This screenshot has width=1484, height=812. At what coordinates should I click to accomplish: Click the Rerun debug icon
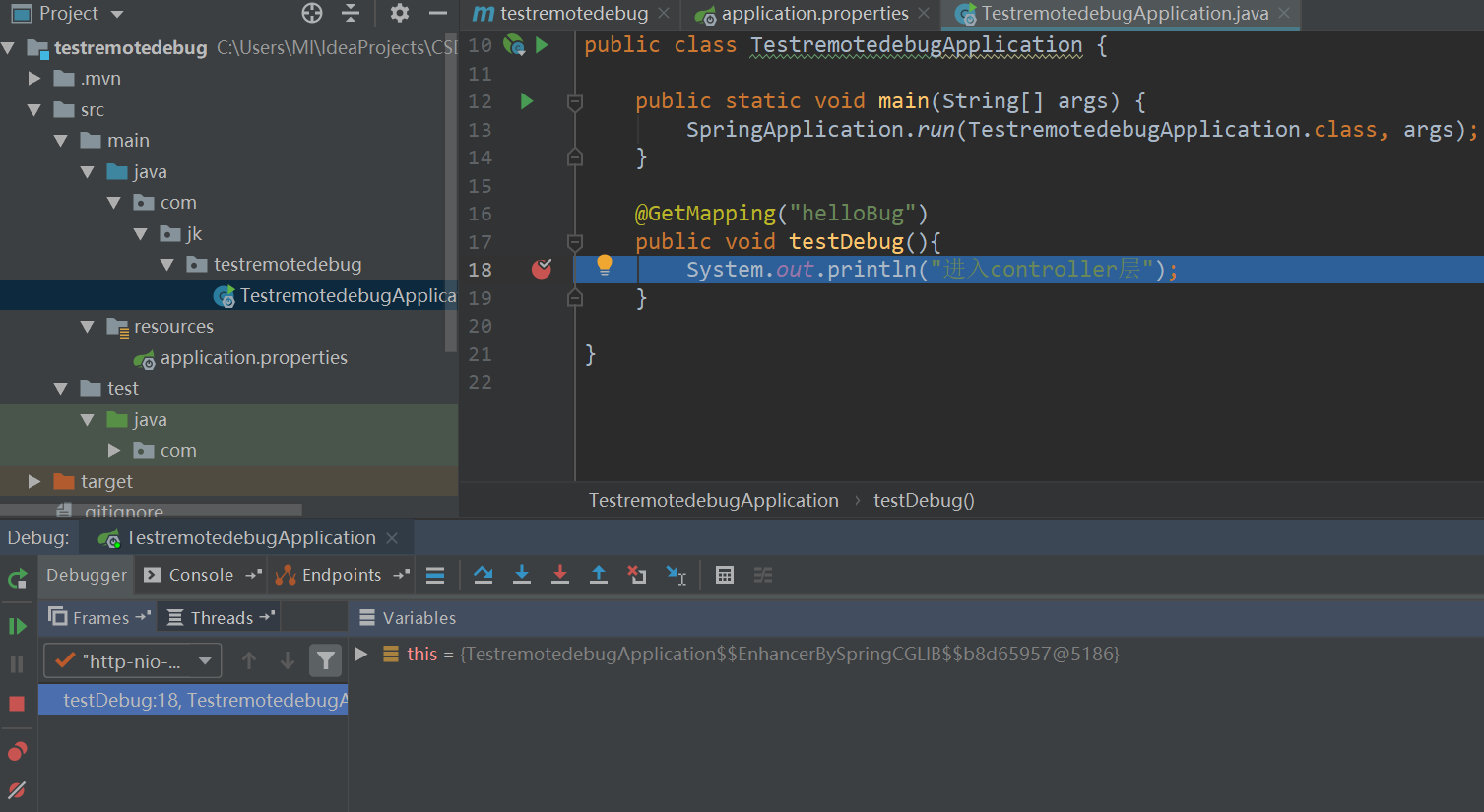(17, 579)
